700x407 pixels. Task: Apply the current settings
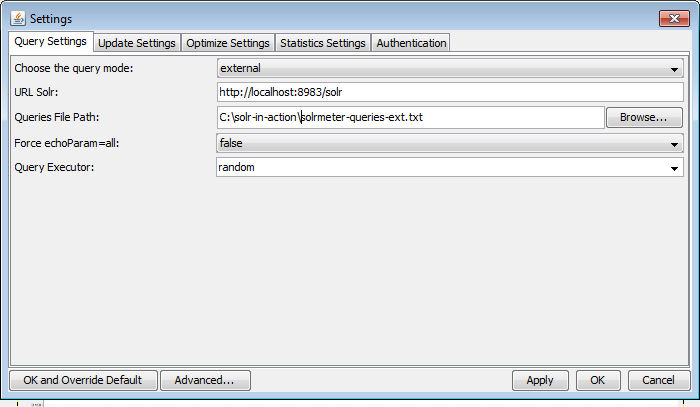point(540,380)
